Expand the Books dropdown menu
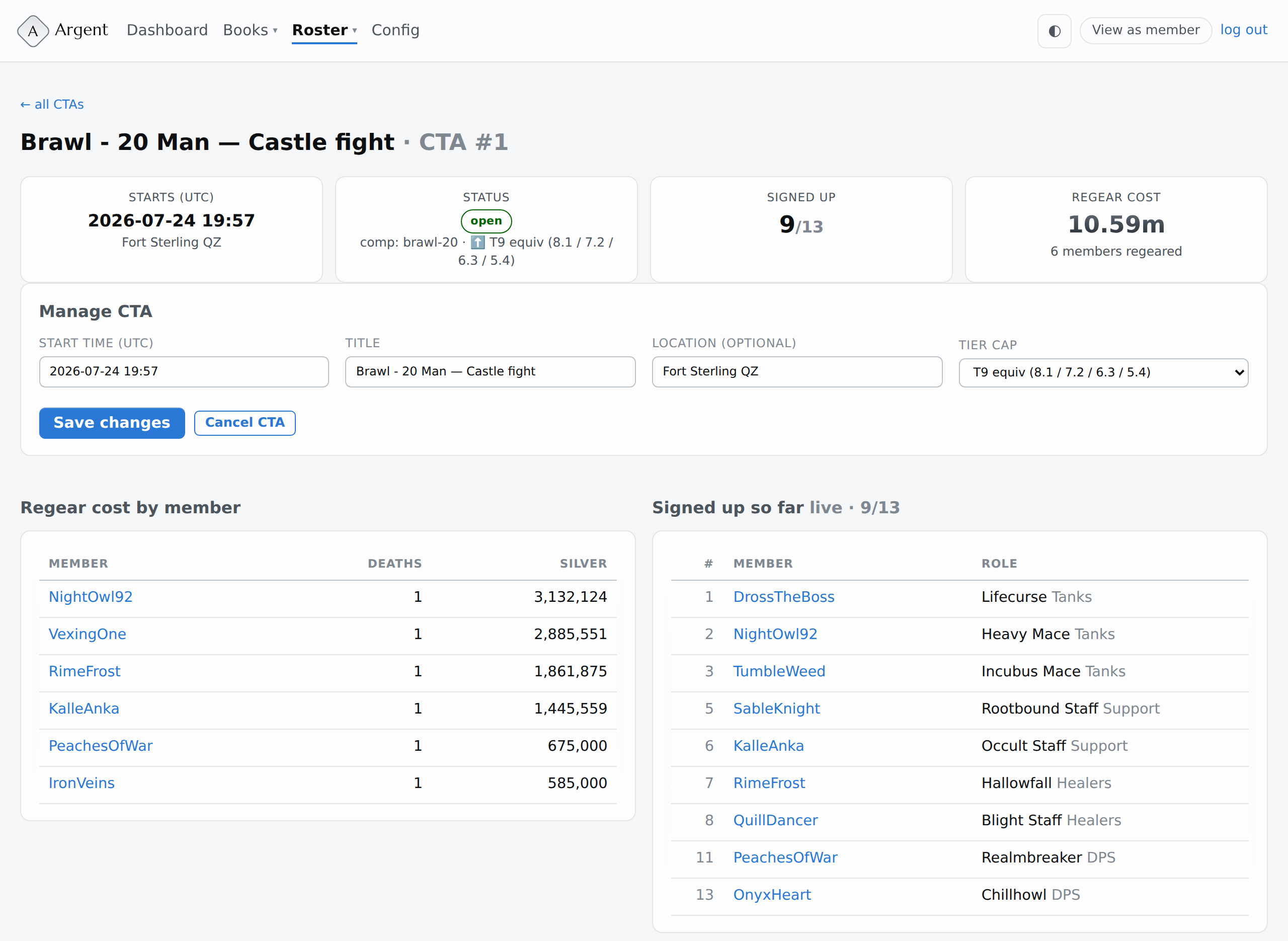This screenshot has height=941, width=1288. pos(250,30)
